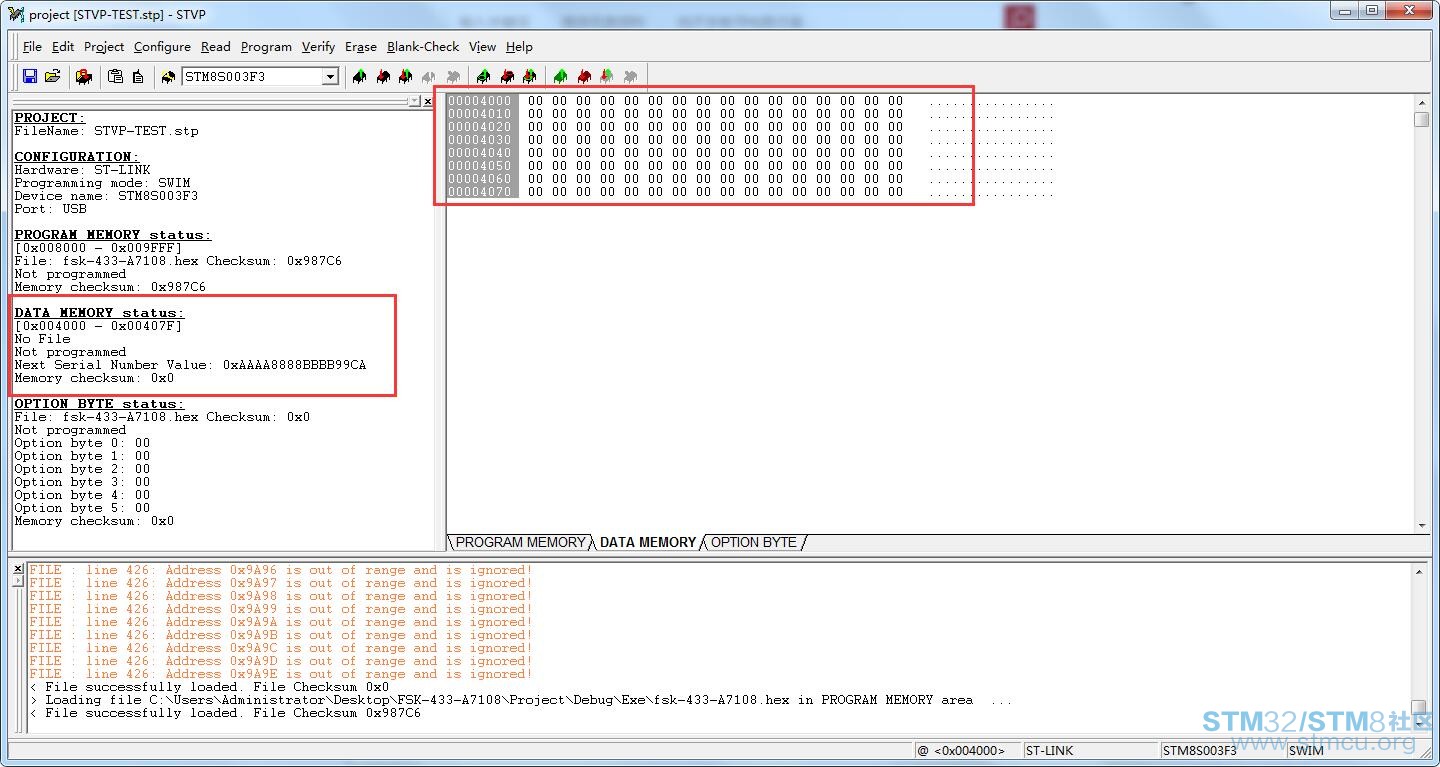This screenshot has height=767, width=1440.
Task: Click the first black chip with green arrow icon
Action: (x=359, y=76)
